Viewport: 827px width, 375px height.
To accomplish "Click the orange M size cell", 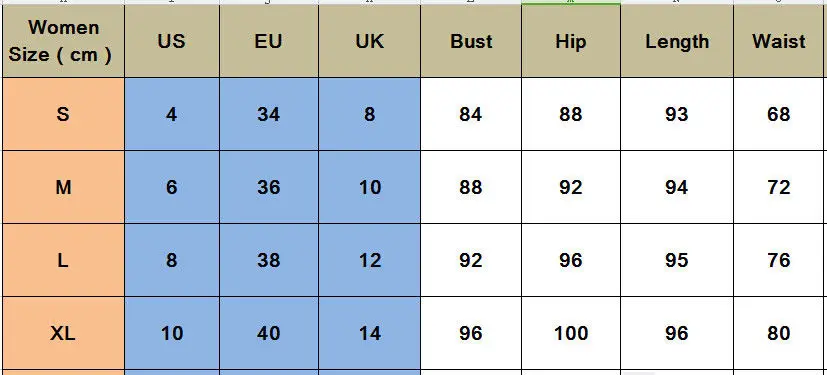I will coord(63,187).
